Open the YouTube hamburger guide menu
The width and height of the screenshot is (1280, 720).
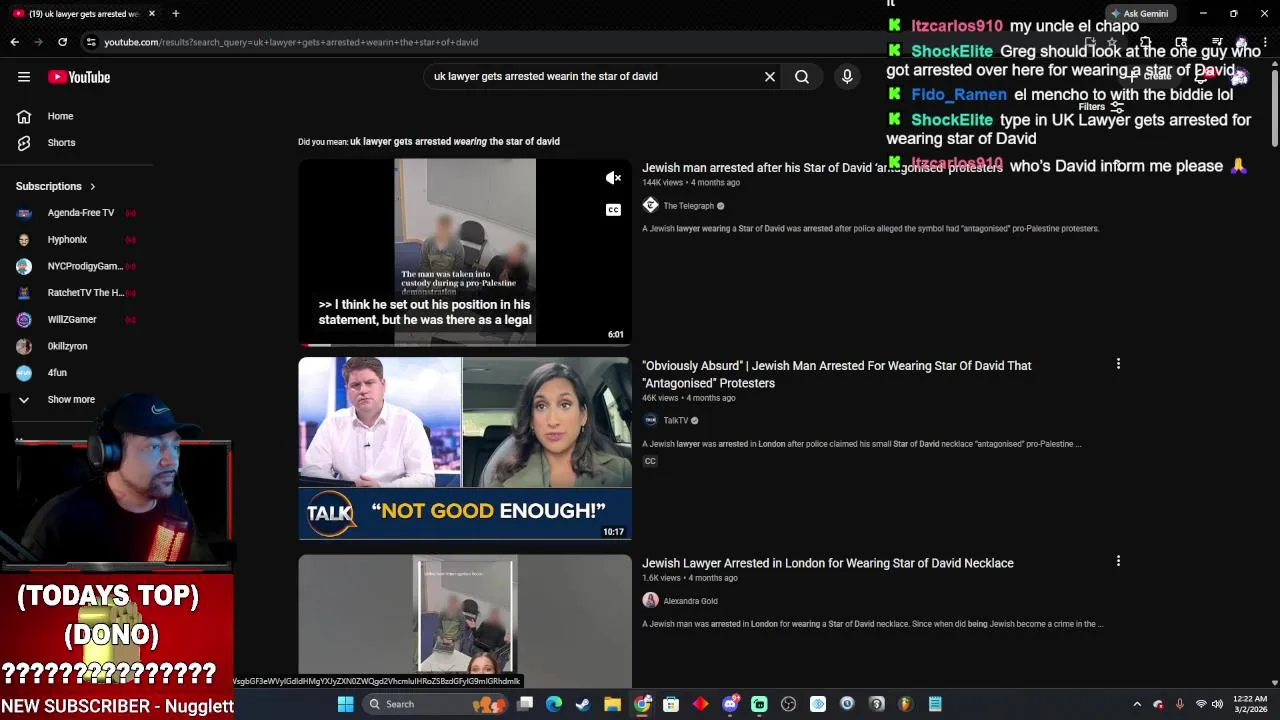pyautogui.click(x=24, y=77)
